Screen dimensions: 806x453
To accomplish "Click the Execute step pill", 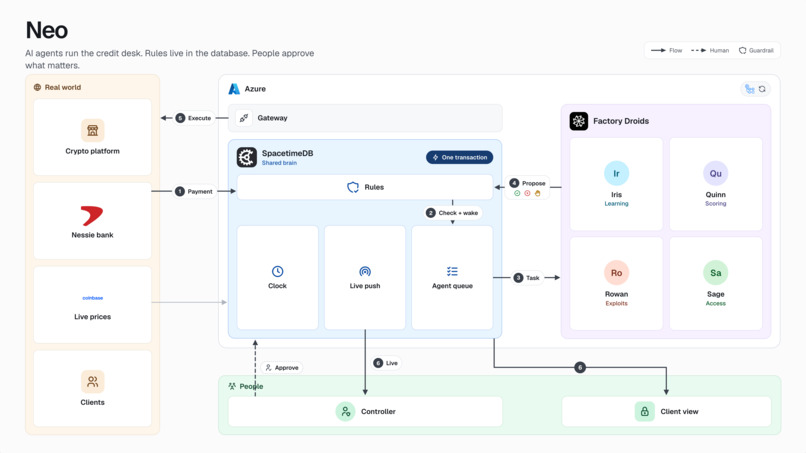I will point(193,118).
